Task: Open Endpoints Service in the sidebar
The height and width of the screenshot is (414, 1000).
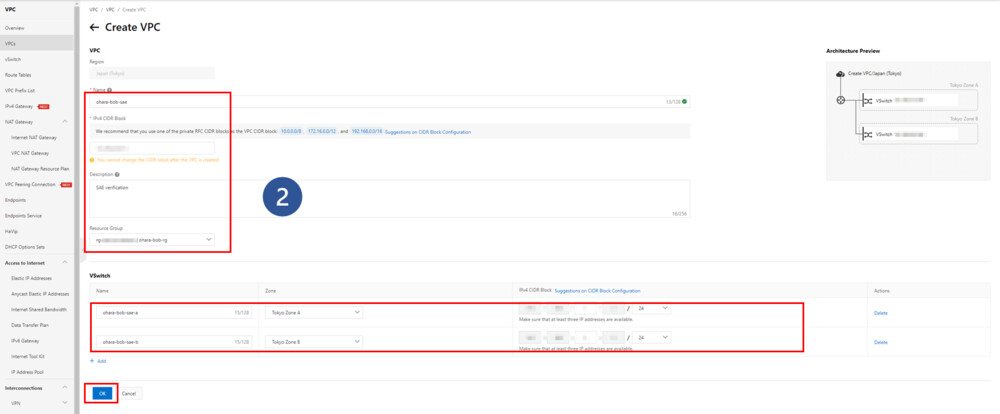Action: point(23,216)
